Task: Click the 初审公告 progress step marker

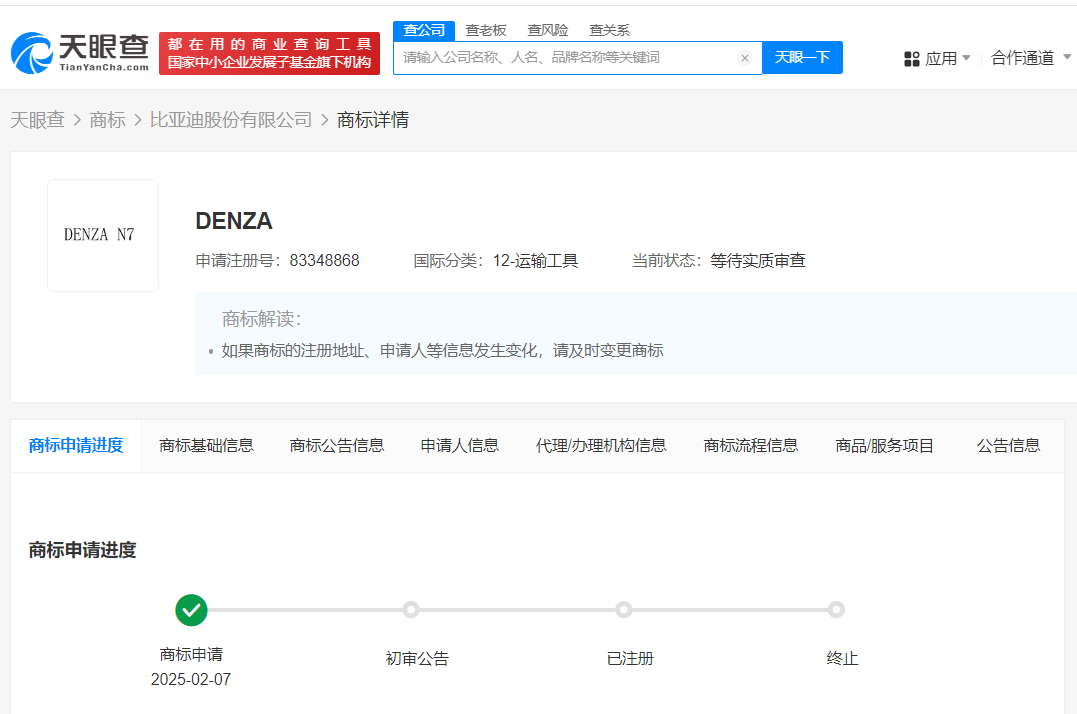Action: (410, 609)
